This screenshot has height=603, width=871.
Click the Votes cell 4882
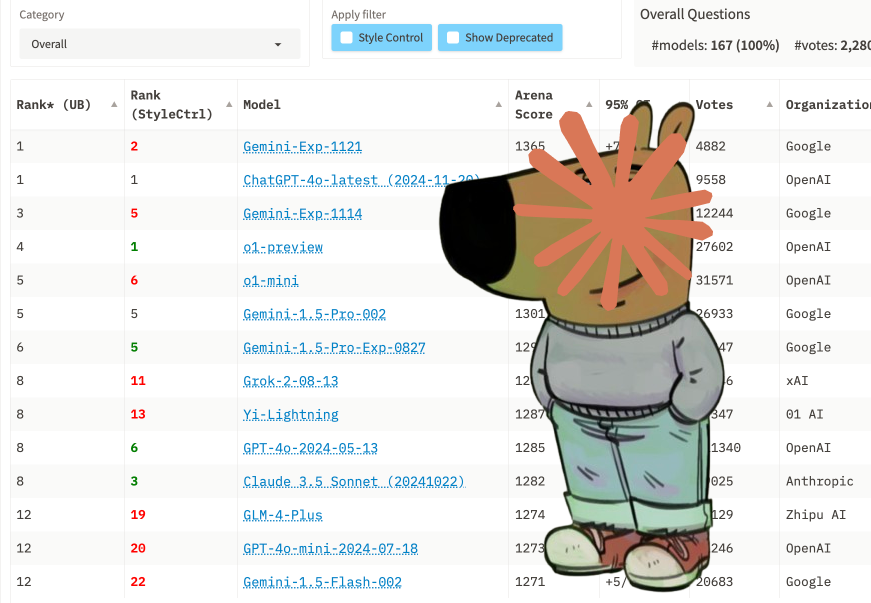coord(710,146)
